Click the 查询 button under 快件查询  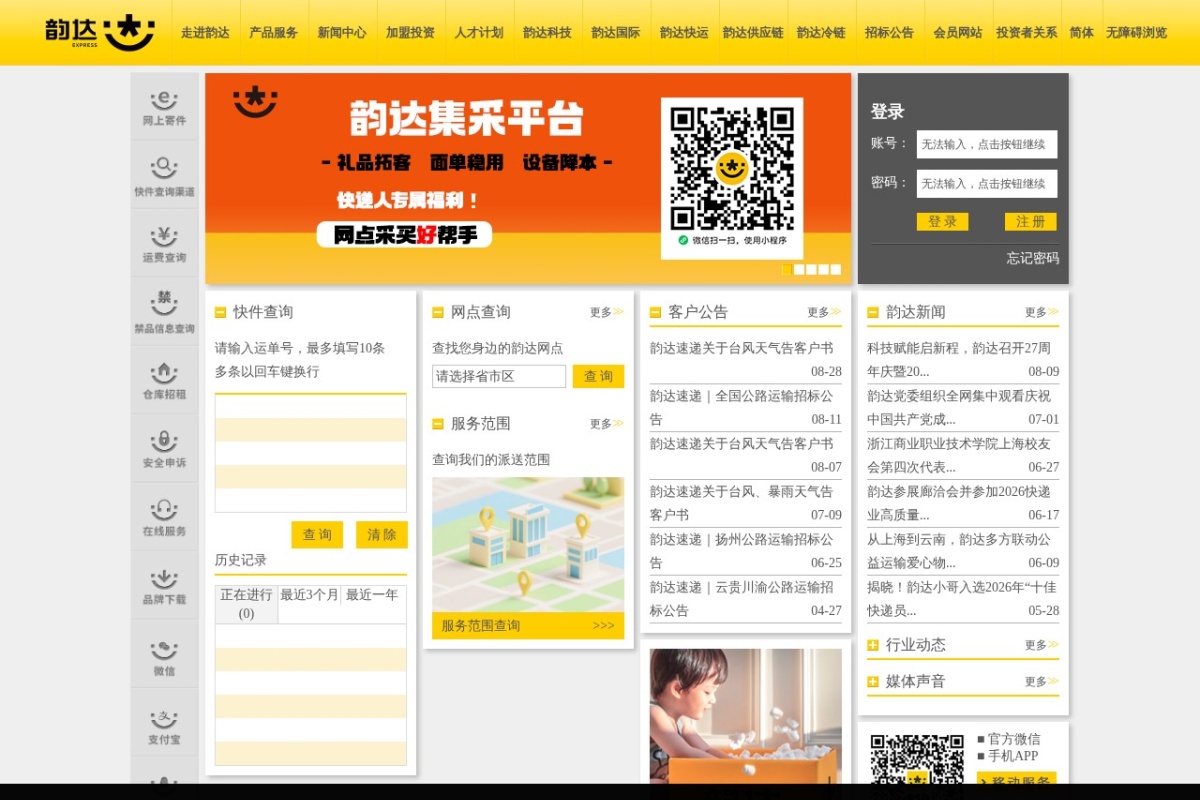tap(317, 535)
